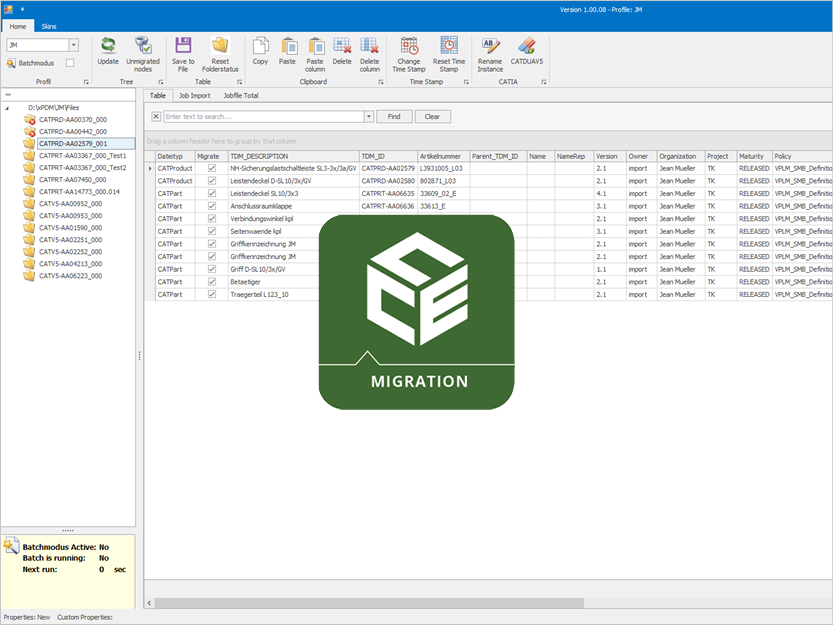Open Time Stamp group dialog launcher

tap(466, 82)
